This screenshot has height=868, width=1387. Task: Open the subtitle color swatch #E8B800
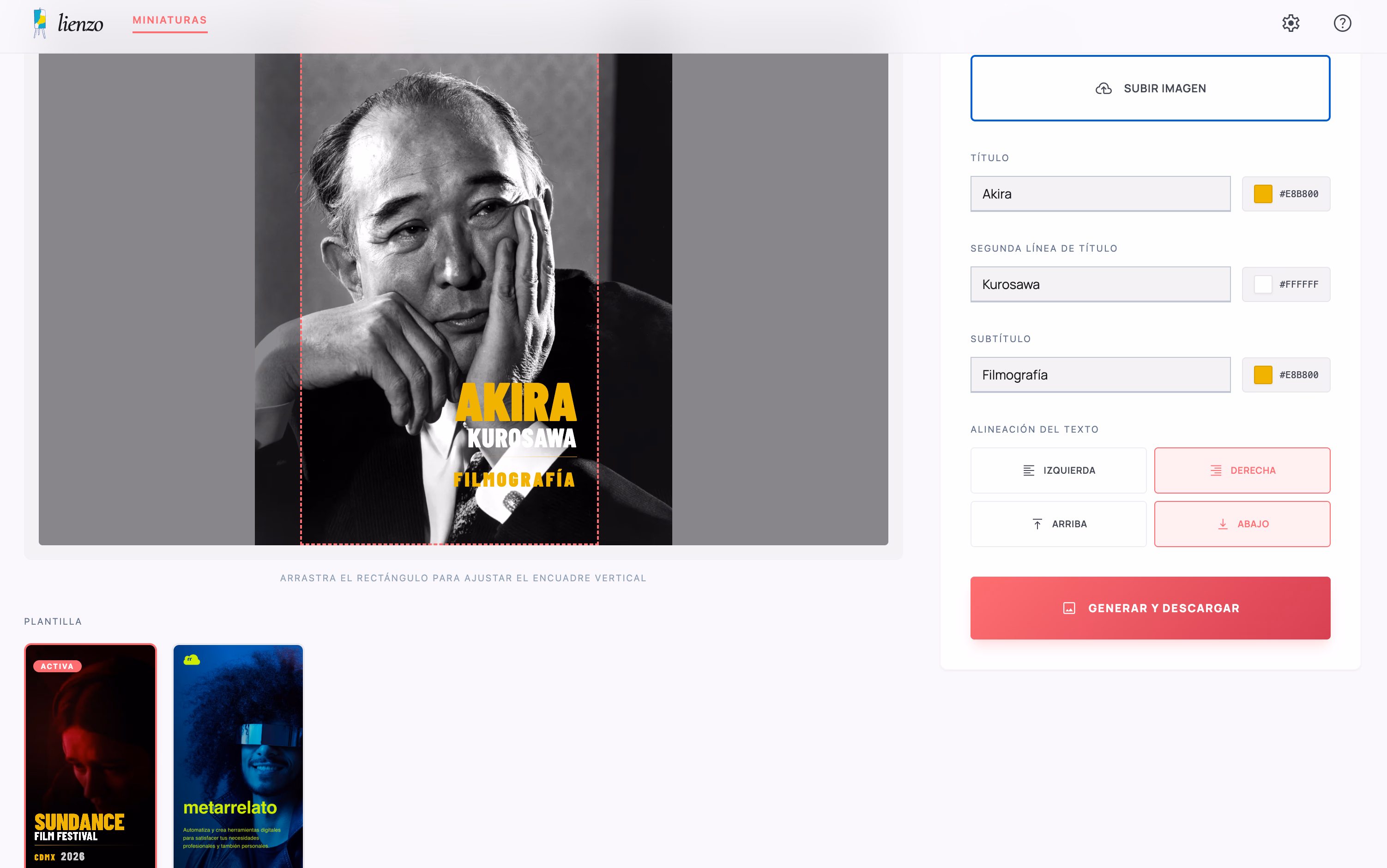tap(1286, 375)
